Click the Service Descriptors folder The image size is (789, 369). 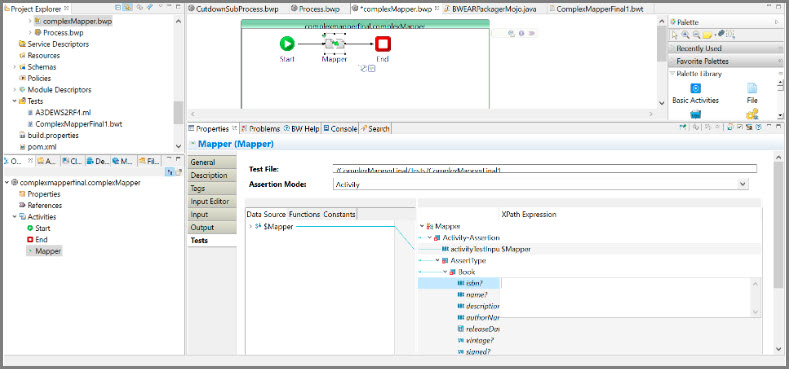point(53,44)
